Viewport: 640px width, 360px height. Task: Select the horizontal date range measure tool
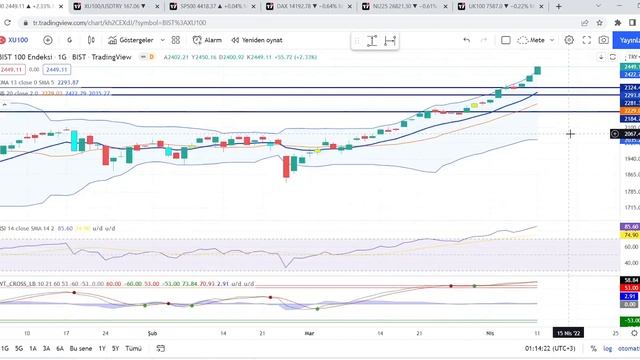390,41
